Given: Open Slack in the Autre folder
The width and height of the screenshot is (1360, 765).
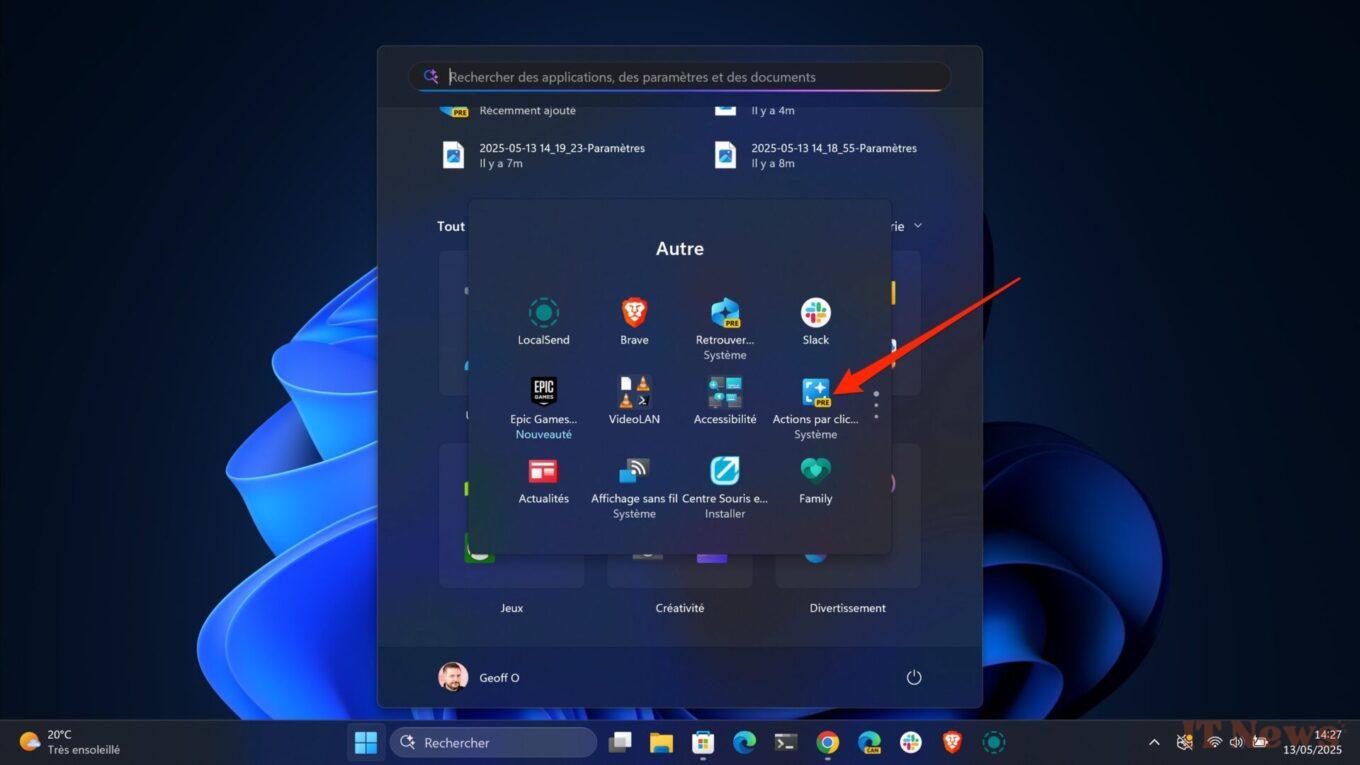Looking at the screenshot, I should point(815,322).
